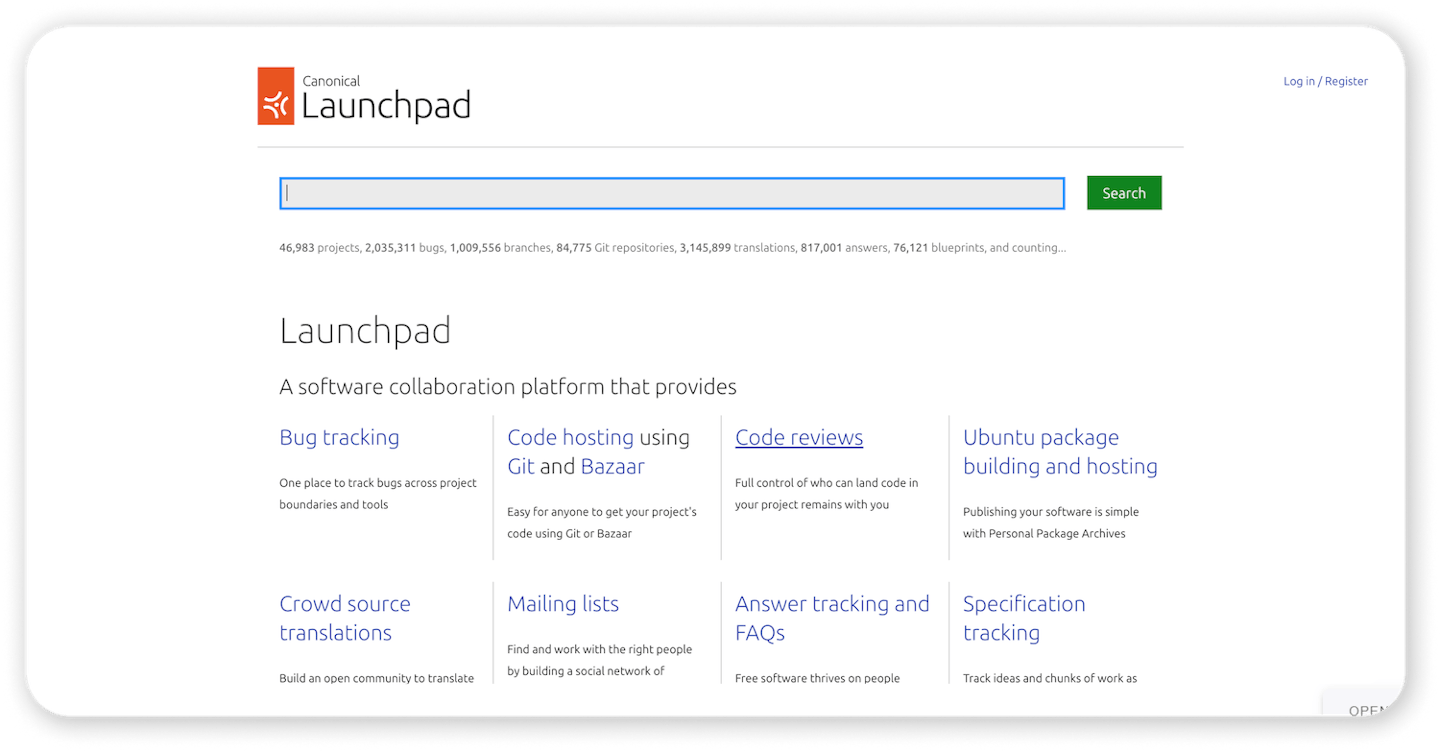This screenshot has height=751, width=1440.
Task: Click 'Track ideas and chunks of work' text
Action: click(1050, 678)
